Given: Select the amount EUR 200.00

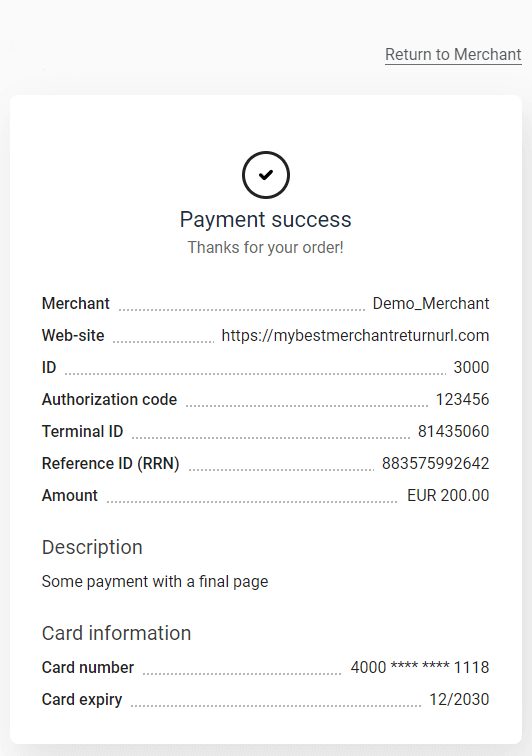Looking at the screenshot, I should pos(448,495).
